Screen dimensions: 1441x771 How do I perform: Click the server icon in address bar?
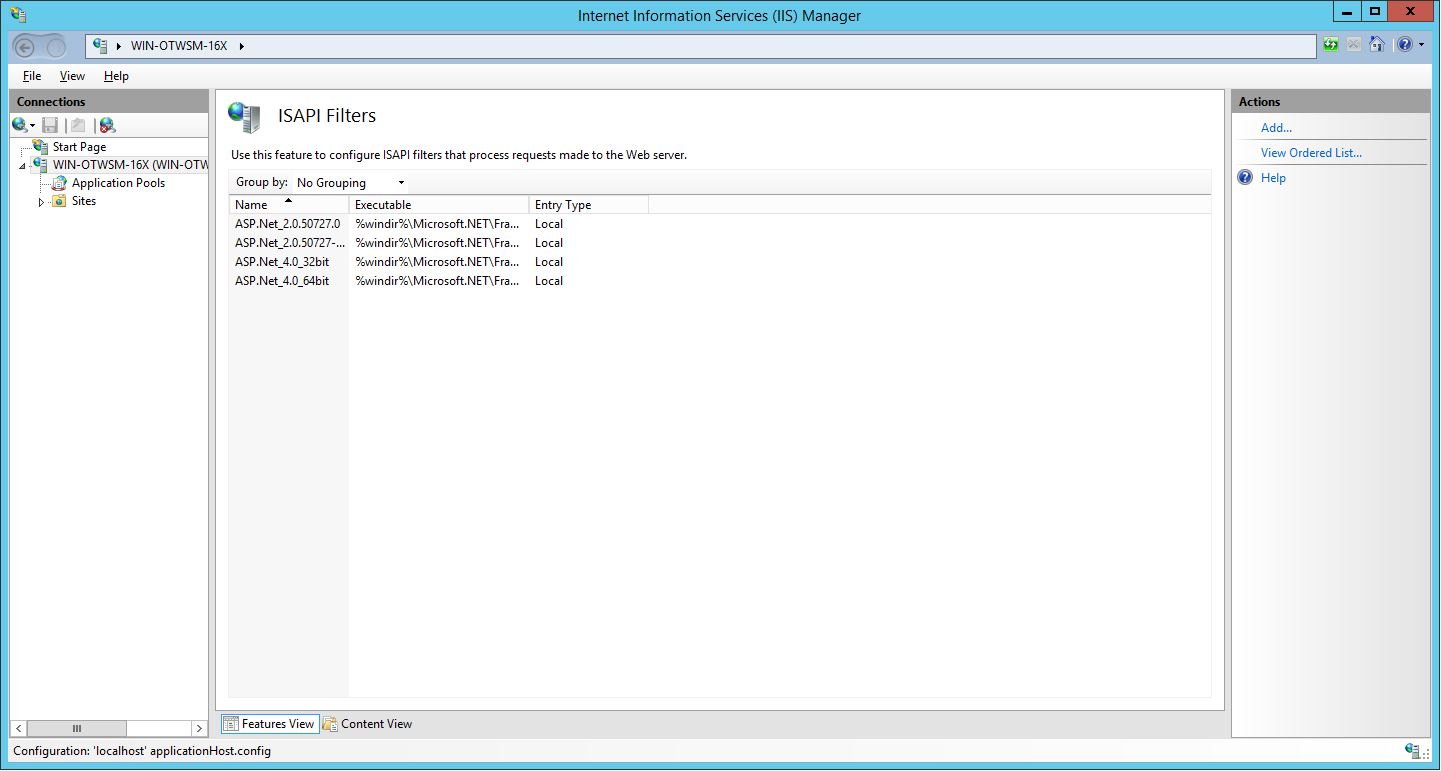[100, 46]
